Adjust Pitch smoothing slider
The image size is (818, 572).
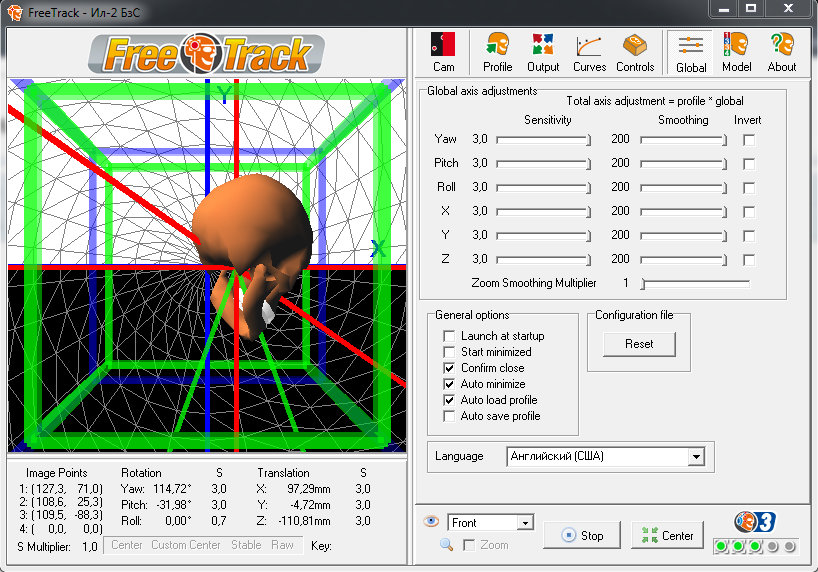pyautogui.click(x=683, y=164)
